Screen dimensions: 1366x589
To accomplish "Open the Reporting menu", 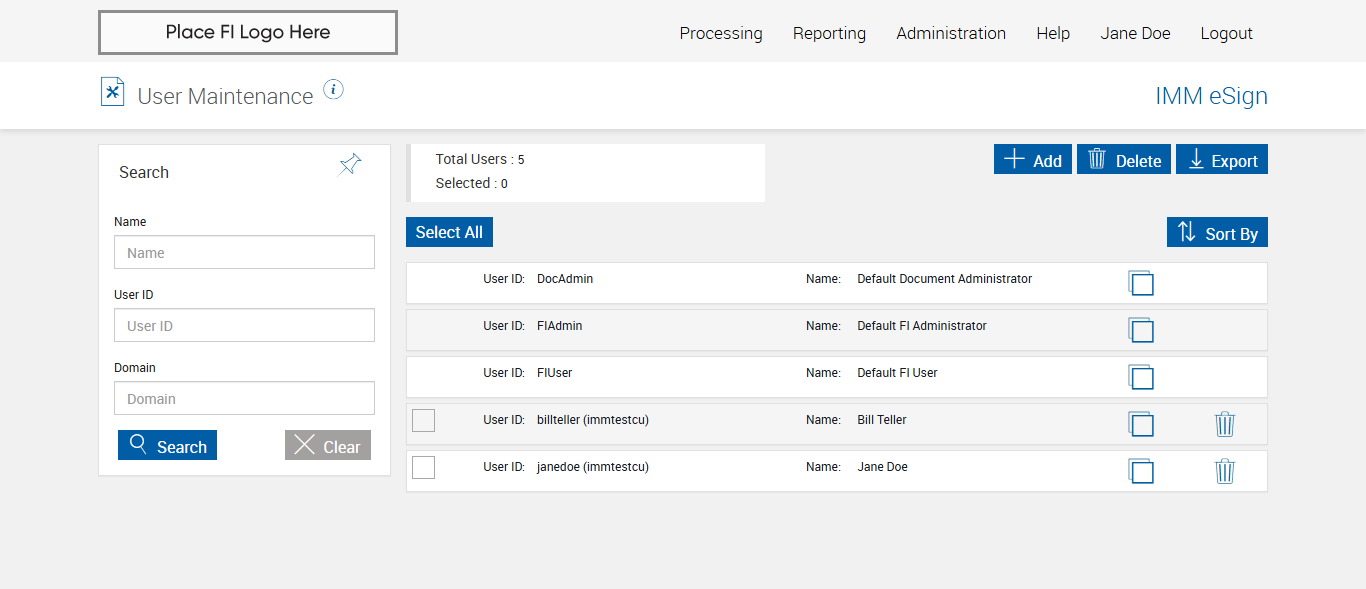I will point(829,33).
